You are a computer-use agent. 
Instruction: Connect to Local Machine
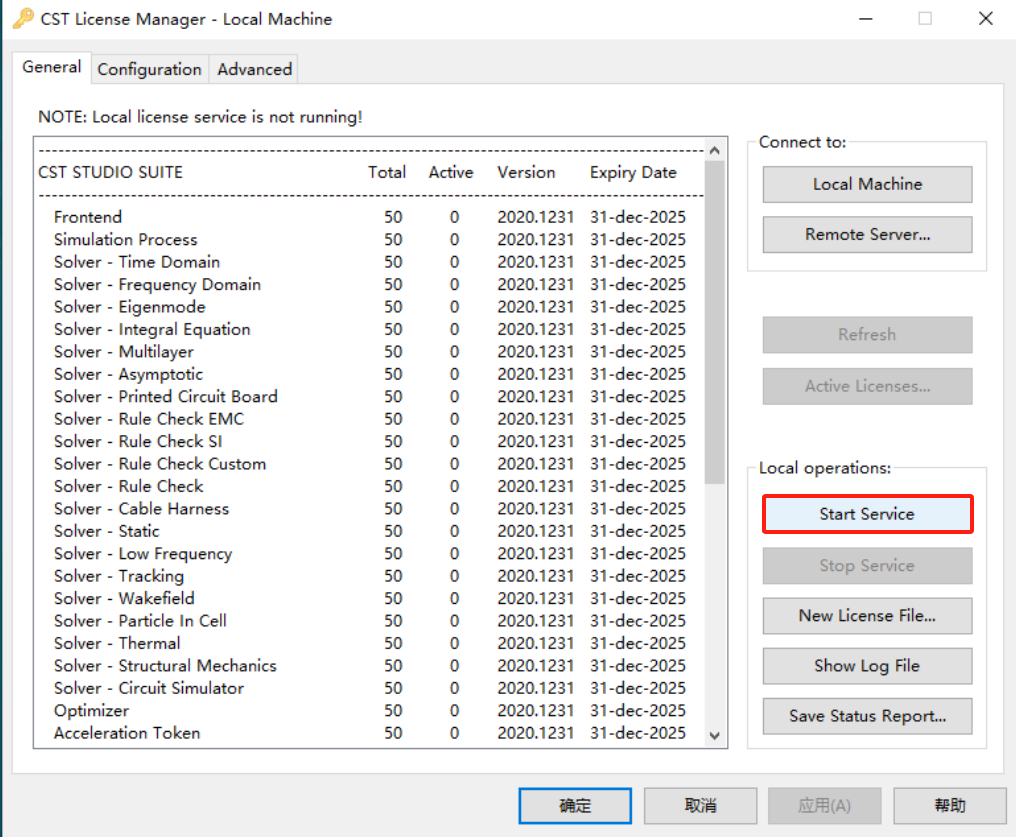[867, 185]
